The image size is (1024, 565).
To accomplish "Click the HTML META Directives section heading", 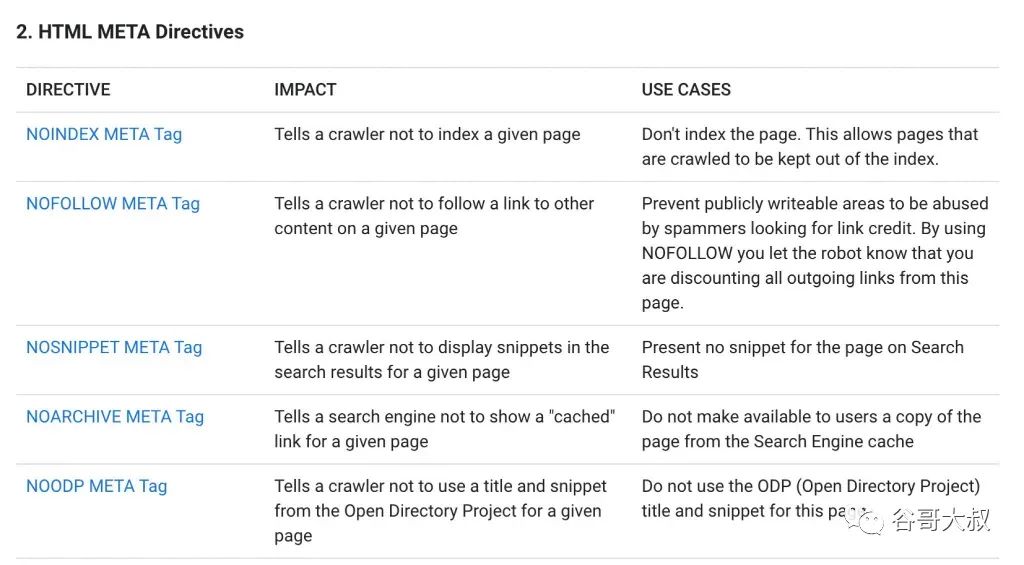I will 130,32.
